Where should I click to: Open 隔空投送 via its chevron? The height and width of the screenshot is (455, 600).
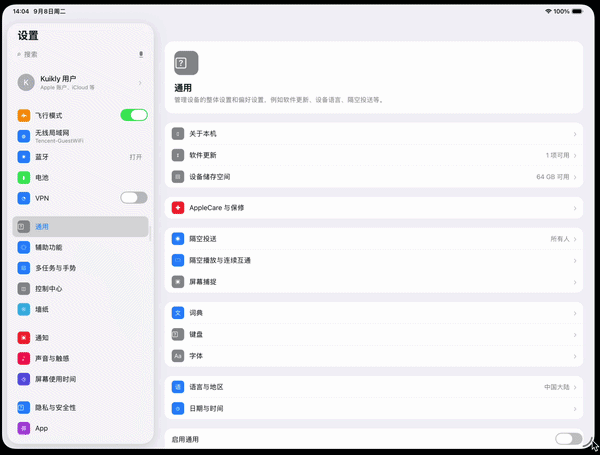pos(575,239)
